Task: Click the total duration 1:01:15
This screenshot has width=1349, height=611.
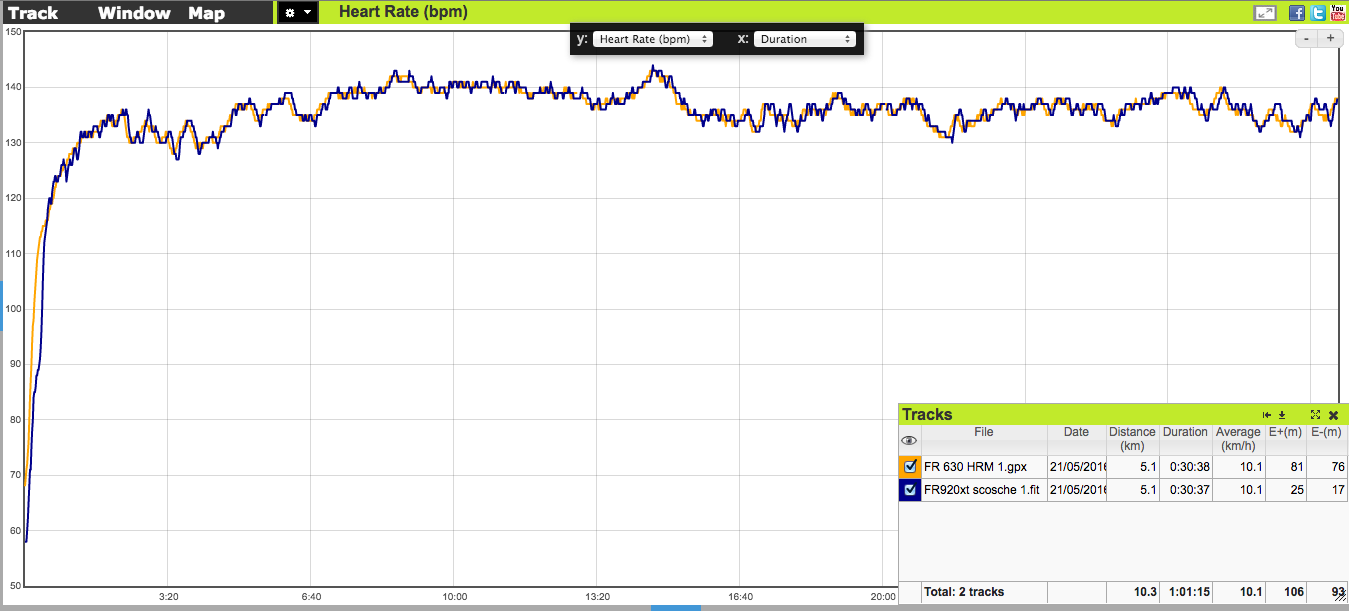Action: coord(1189,592)
